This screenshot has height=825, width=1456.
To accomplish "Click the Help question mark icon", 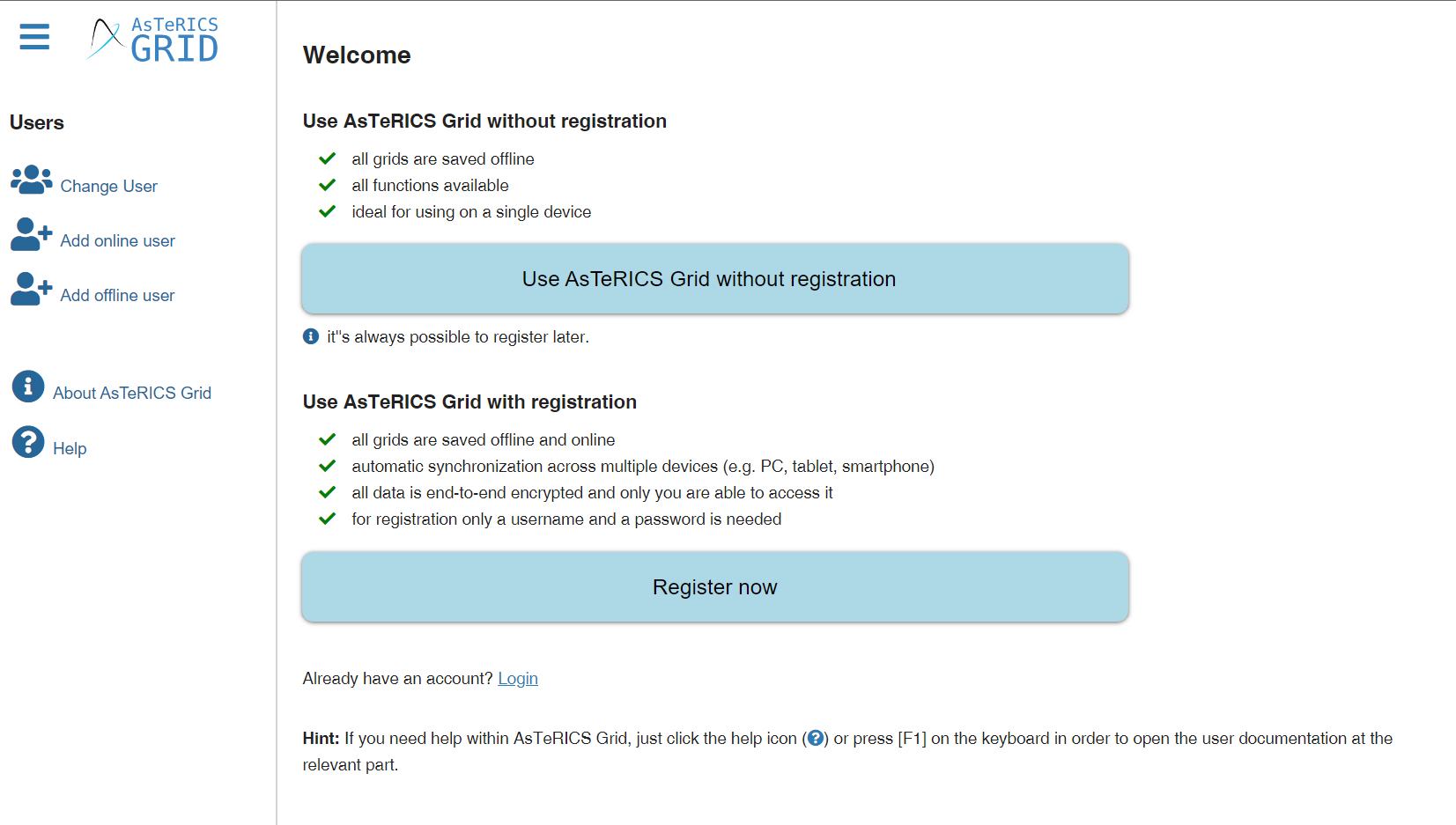I will (28, 442).
